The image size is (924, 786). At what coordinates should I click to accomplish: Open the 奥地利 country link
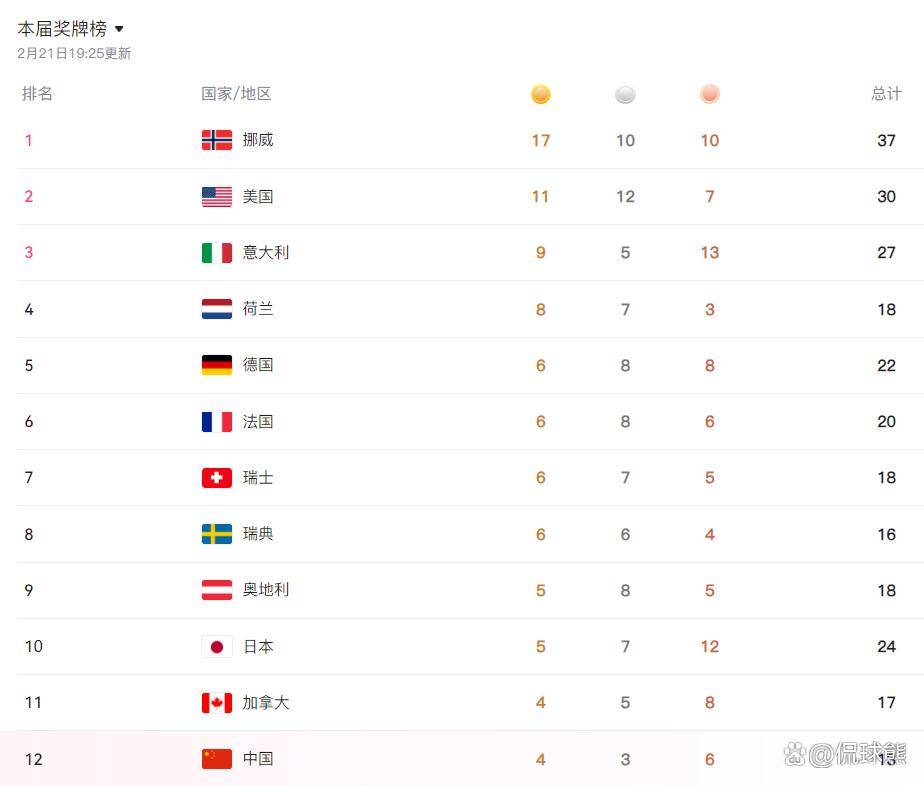(266, 590)
